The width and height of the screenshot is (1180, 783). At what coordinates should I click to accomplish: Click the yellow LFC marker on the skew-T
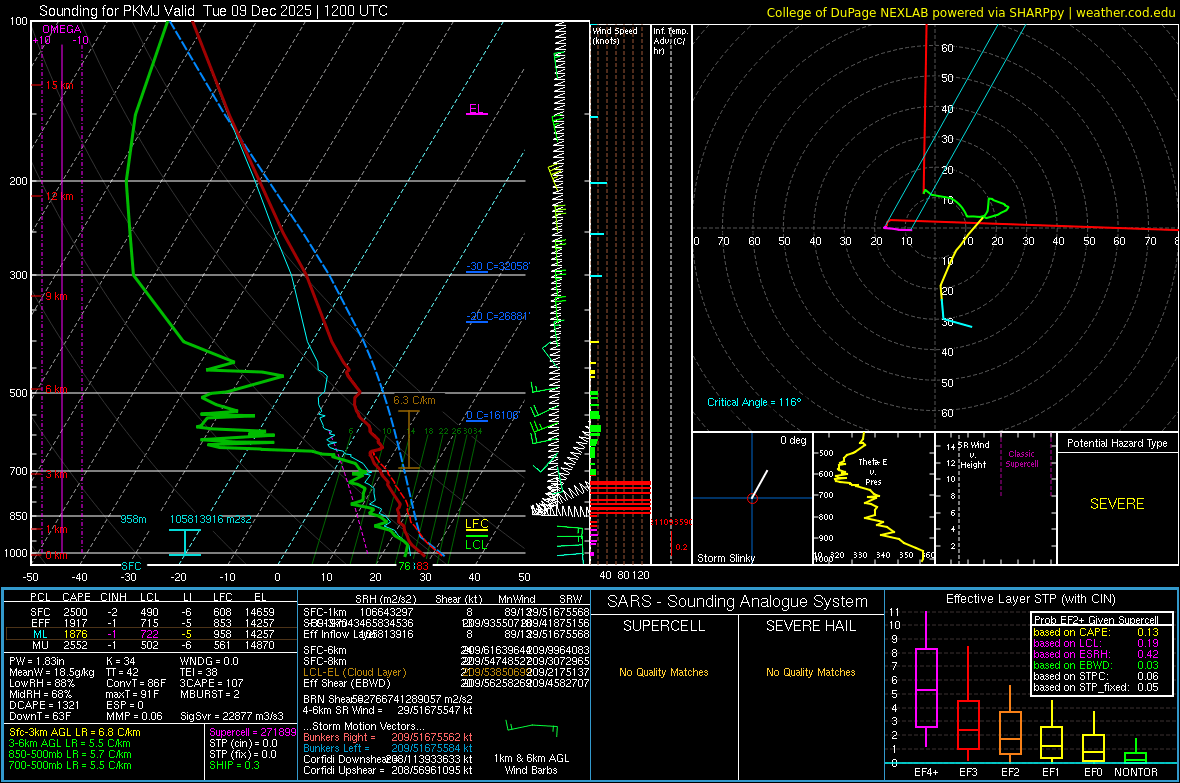coord(476,524)
